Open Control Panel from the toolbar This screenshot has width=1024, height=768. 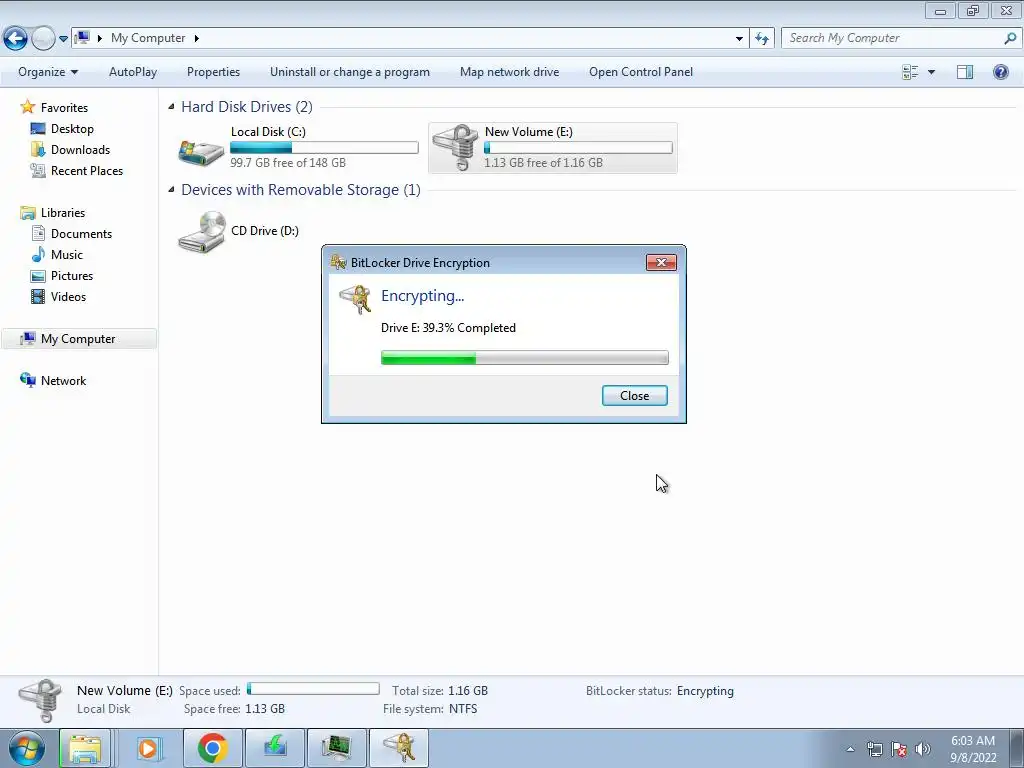pos(641,72)
